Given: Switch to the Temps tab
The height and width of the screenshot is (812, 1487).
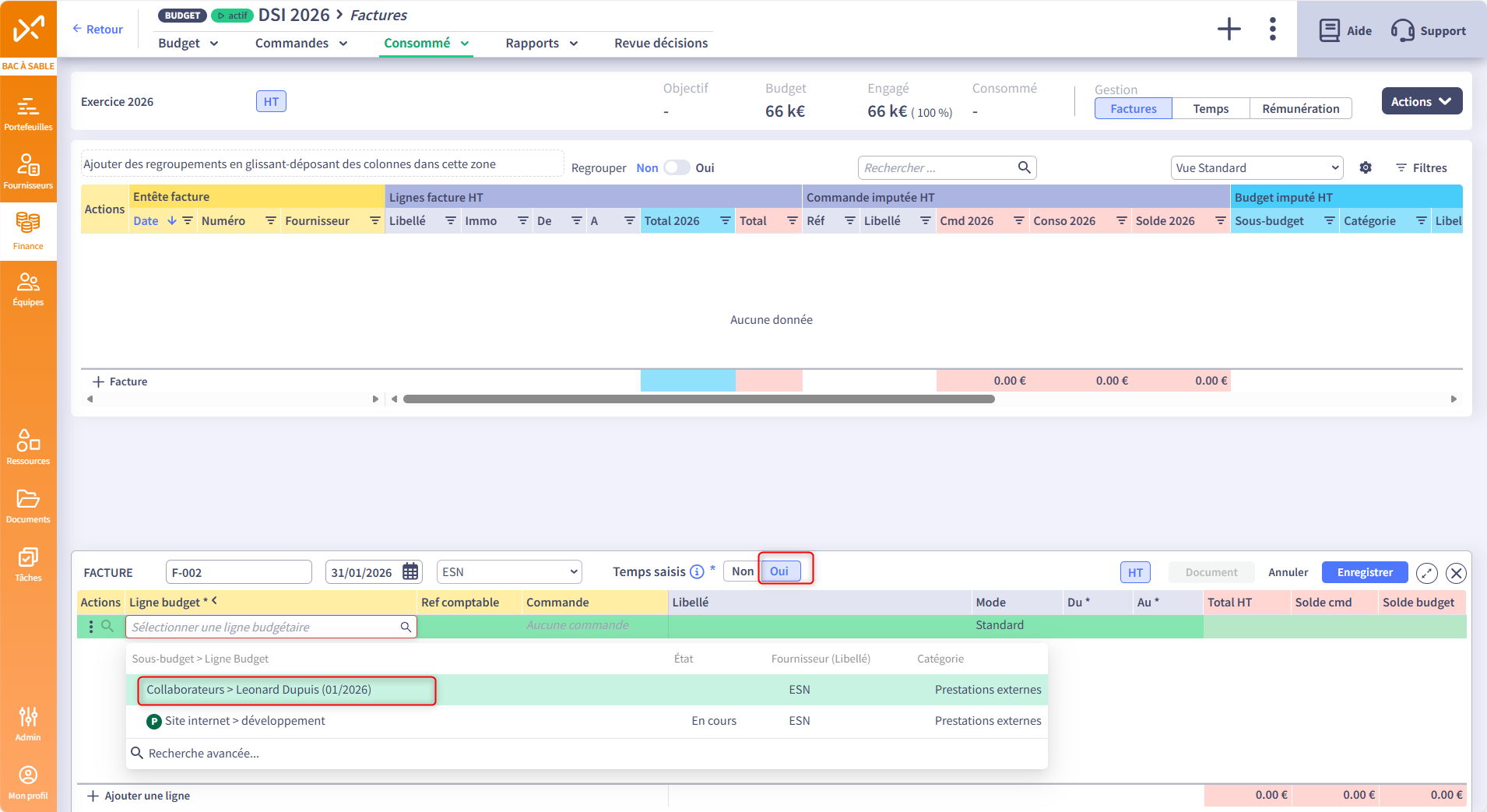Looking at the screenshot, I should [1210, 109].
